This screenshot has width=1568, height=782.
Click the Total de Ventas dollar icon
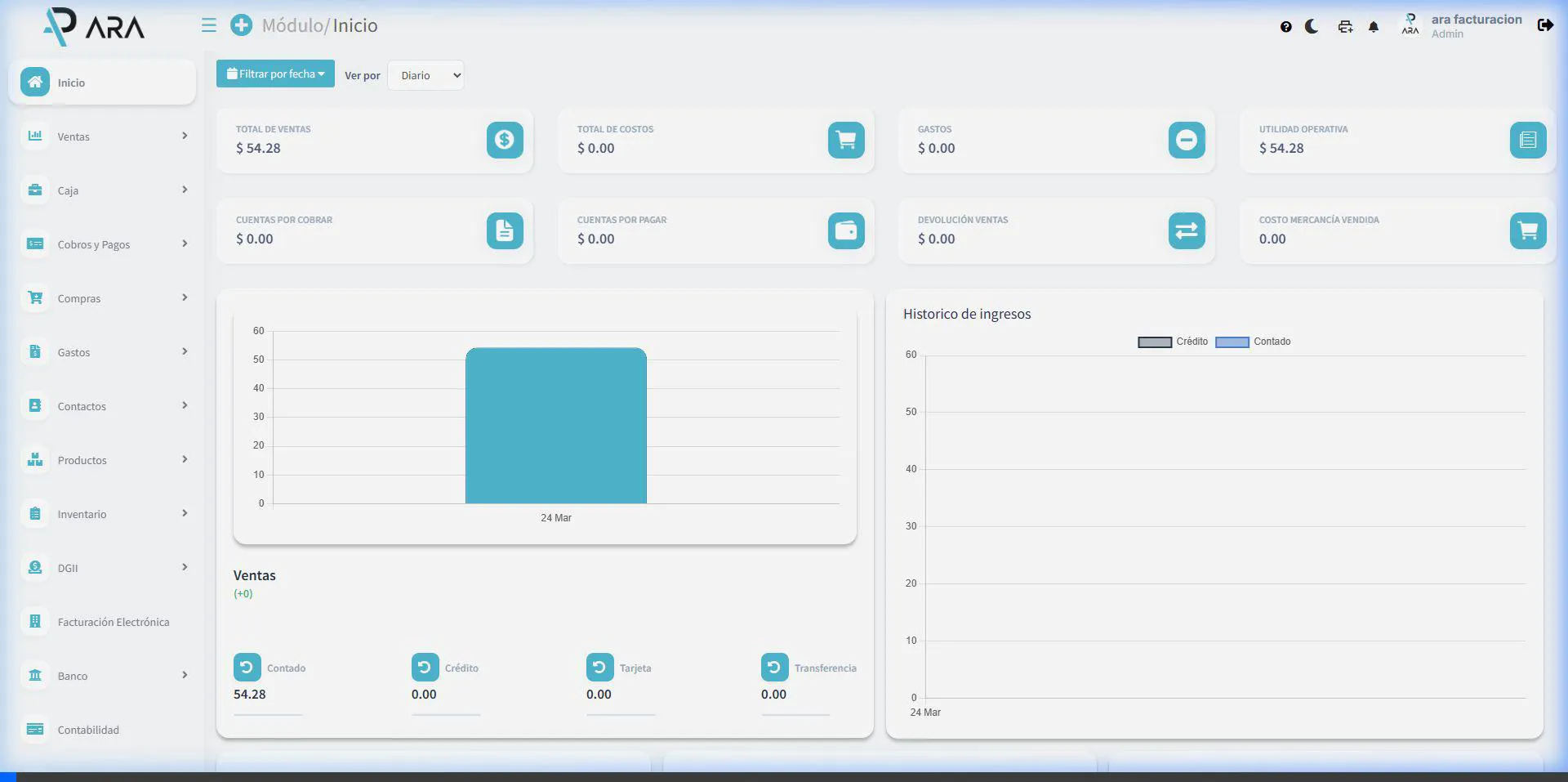coord(505,140)
